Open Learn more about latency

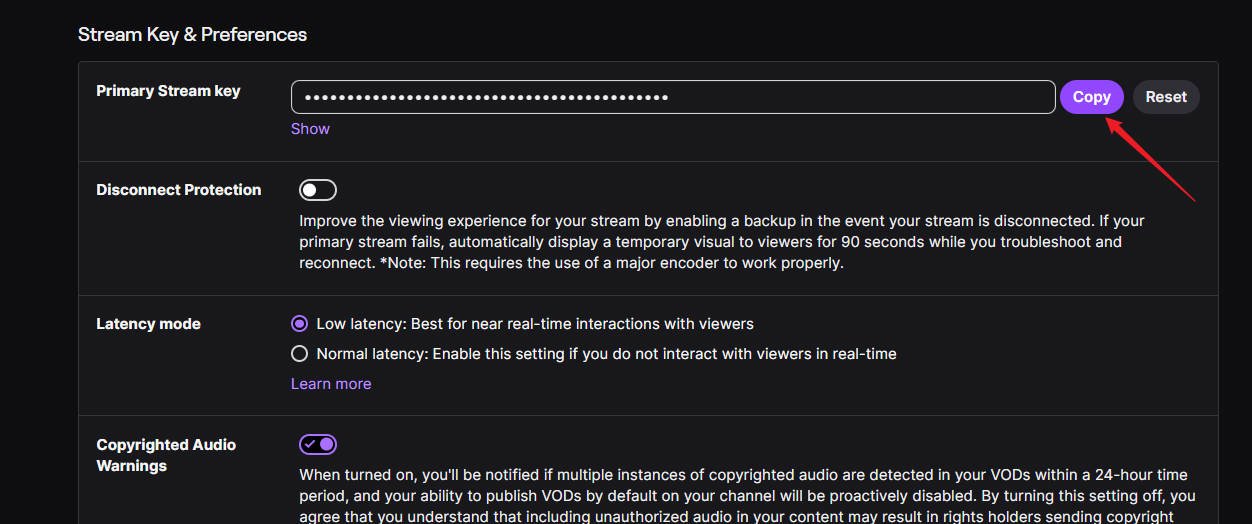[x=331, y=384]
